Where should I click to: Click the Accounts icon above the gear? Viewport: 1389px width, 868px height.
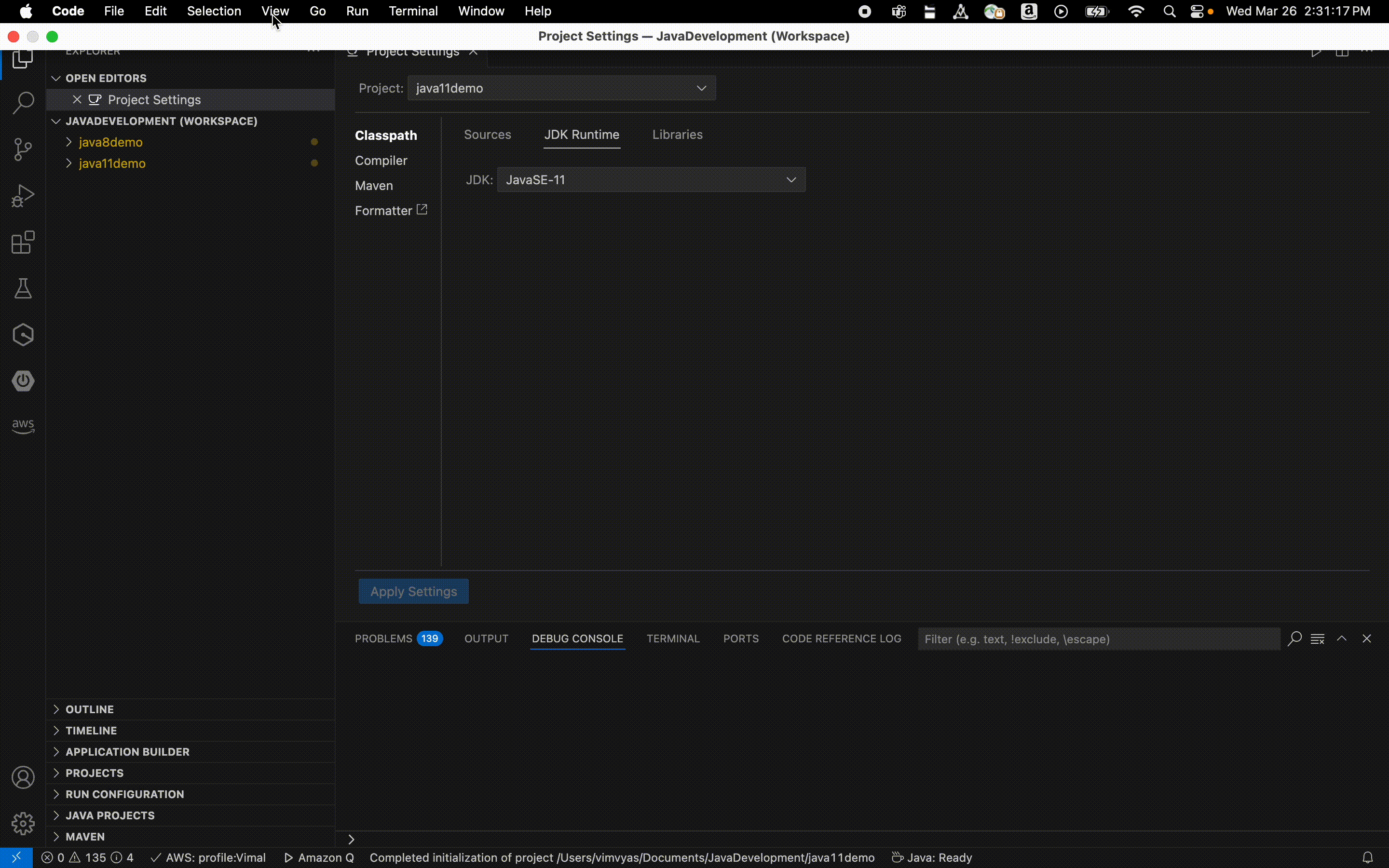coord(23,777)
